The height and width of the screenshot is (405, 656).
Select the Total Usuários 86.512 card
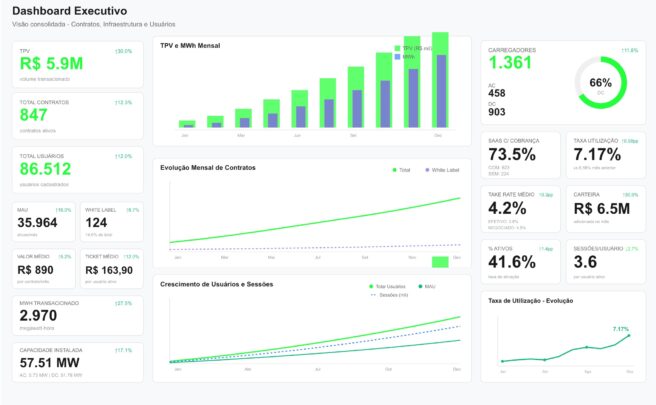(78, 170)
